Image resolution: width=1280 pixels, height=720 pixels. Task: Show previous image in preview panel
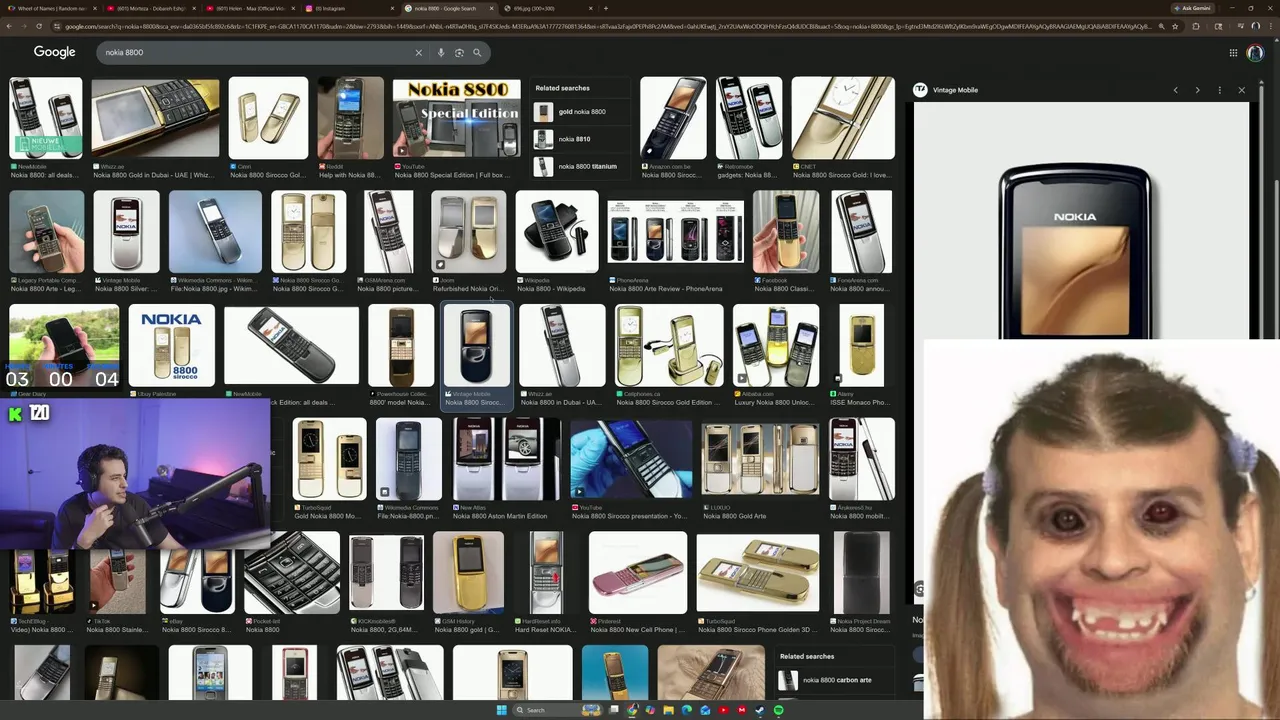point(1175,90)
